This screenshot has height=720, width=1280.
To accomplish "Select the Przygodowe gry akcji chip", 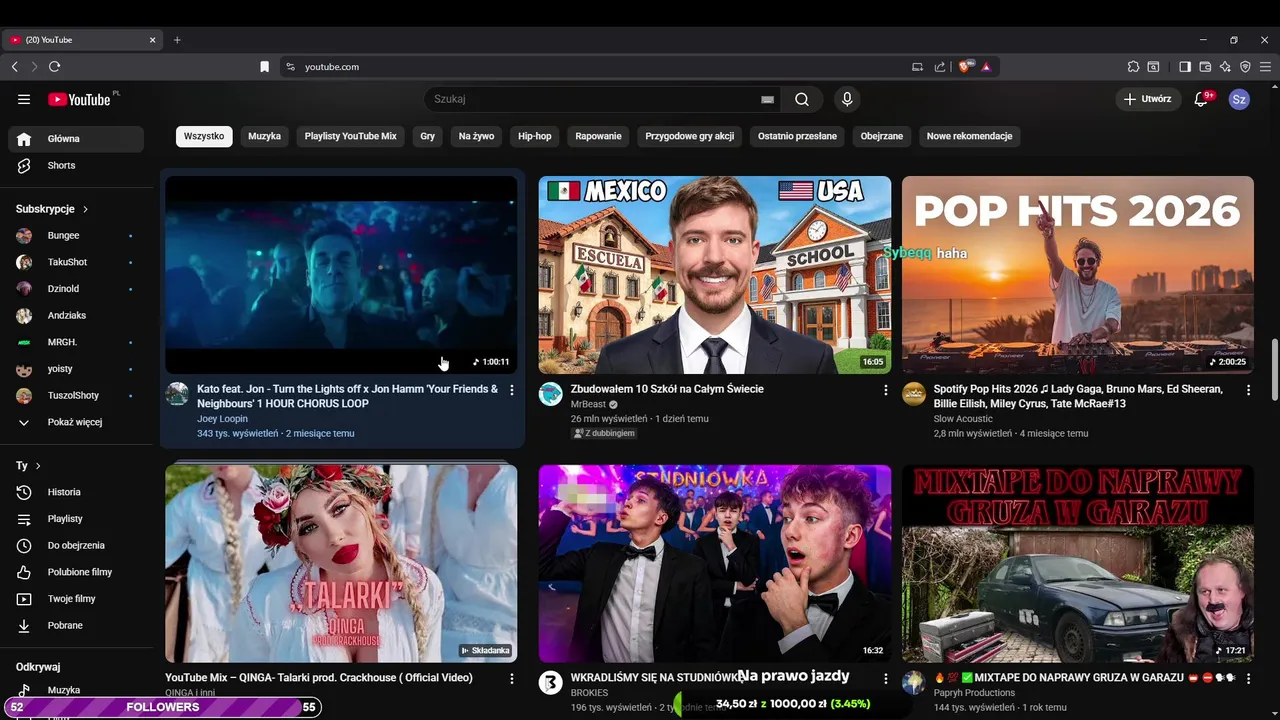I will [690, 136].
